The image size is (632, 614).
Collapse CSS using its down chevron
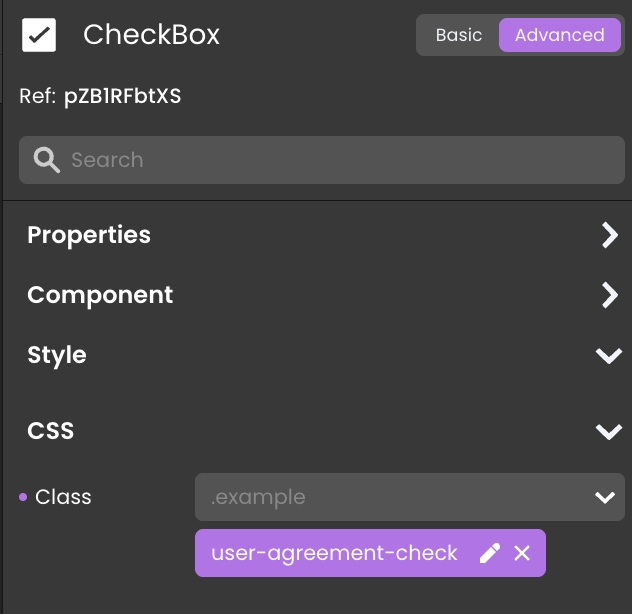pyautogui.click(x=608, y=432)
